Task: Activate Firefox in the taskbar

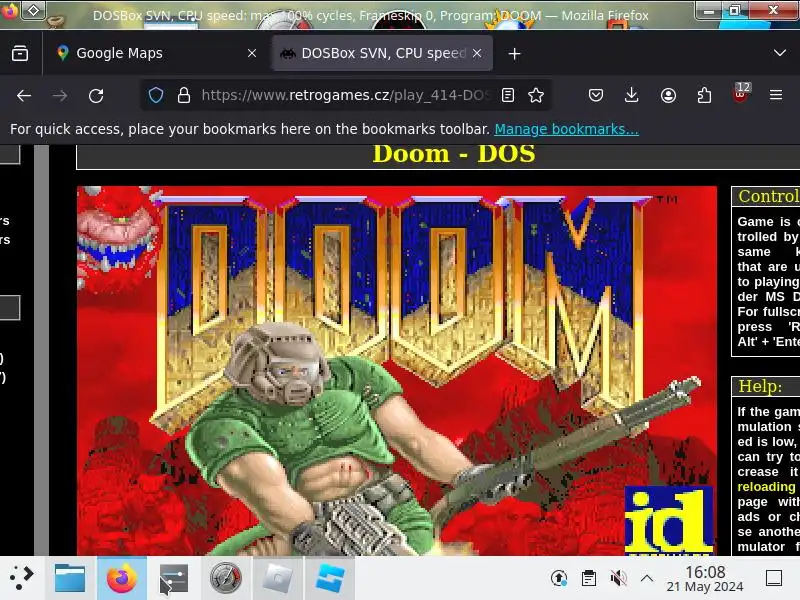Action: 121,578
